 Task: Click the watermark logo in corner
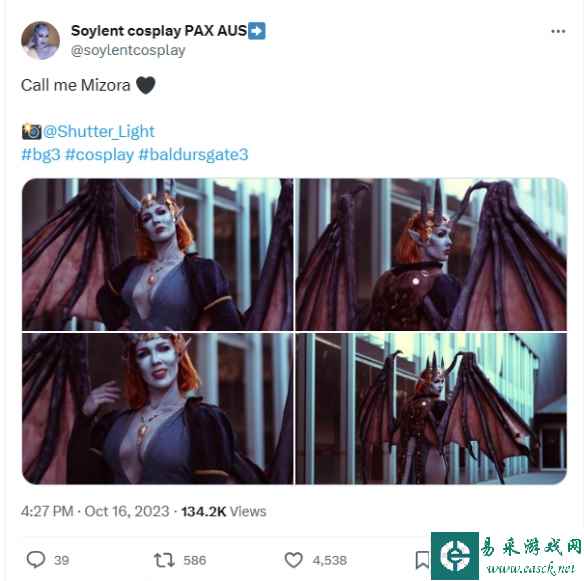[x=507, y=556]
